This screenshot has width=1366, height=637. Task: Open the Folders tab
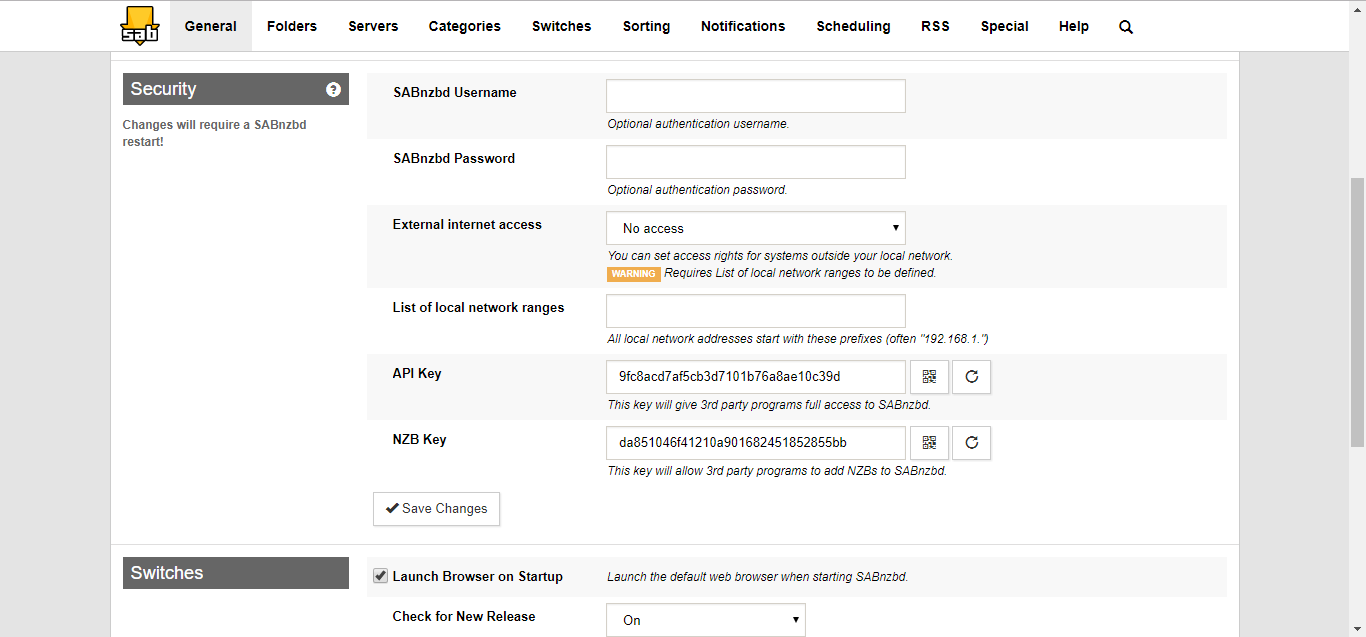coord(292,26)
